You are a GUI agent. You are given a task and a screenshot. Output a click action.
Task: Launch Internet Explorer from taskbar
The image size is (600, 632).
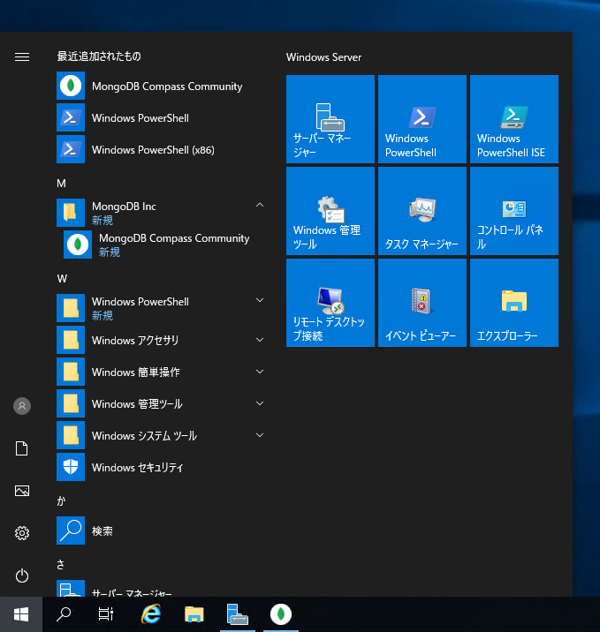tap(151, 614)
